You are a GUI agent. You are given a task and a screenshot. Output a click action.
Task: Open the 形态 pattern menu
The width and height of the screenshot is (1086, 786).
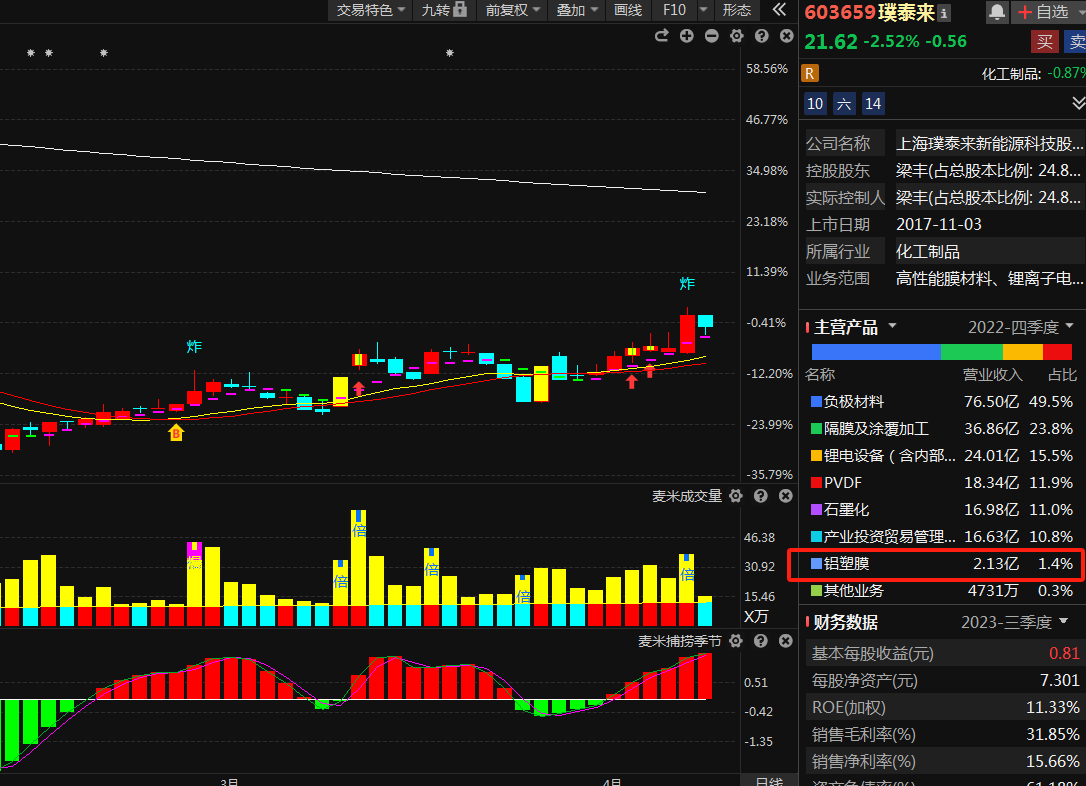coord(736,10)
